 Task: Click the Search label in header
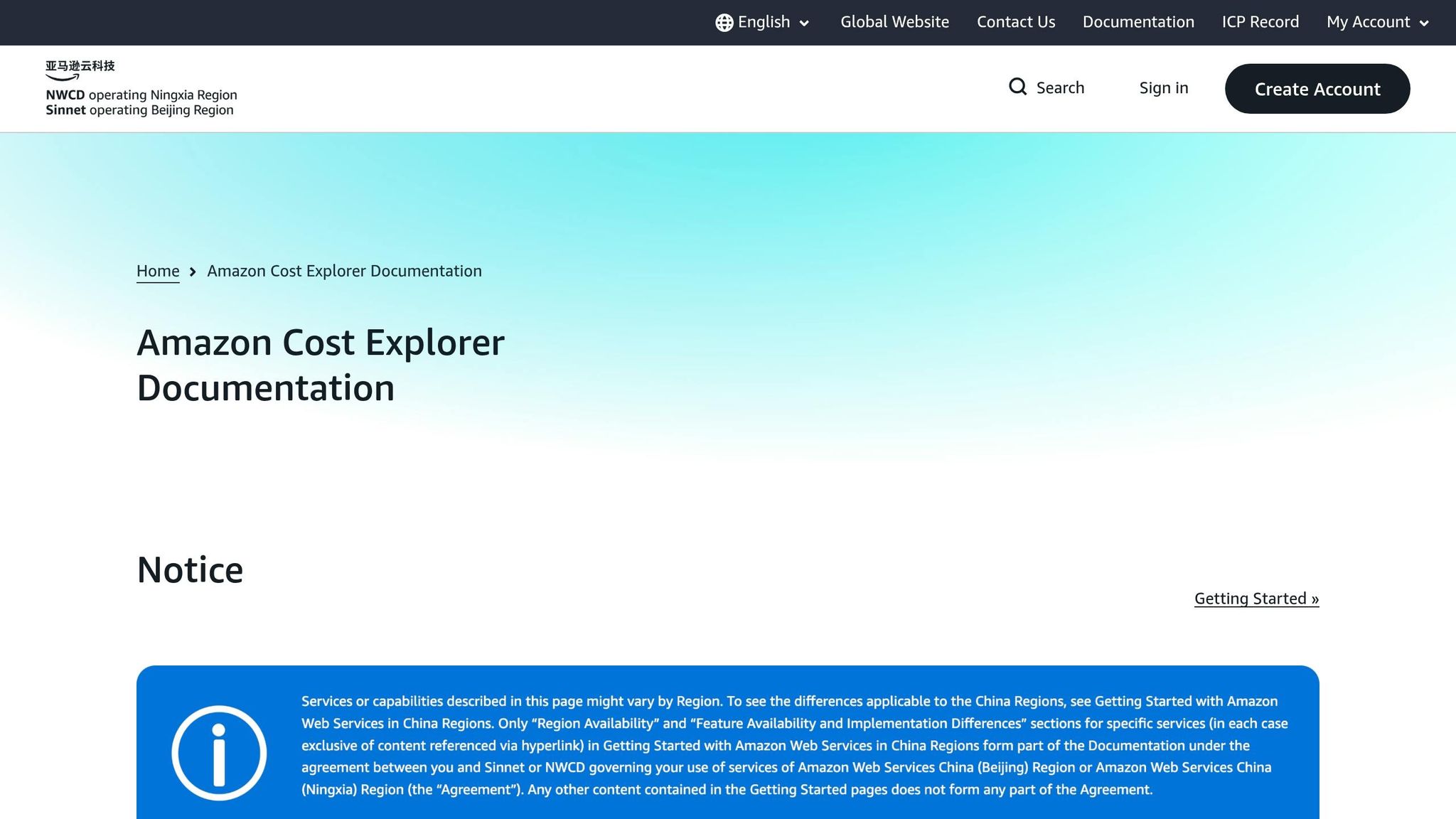tap(1060, 87)
